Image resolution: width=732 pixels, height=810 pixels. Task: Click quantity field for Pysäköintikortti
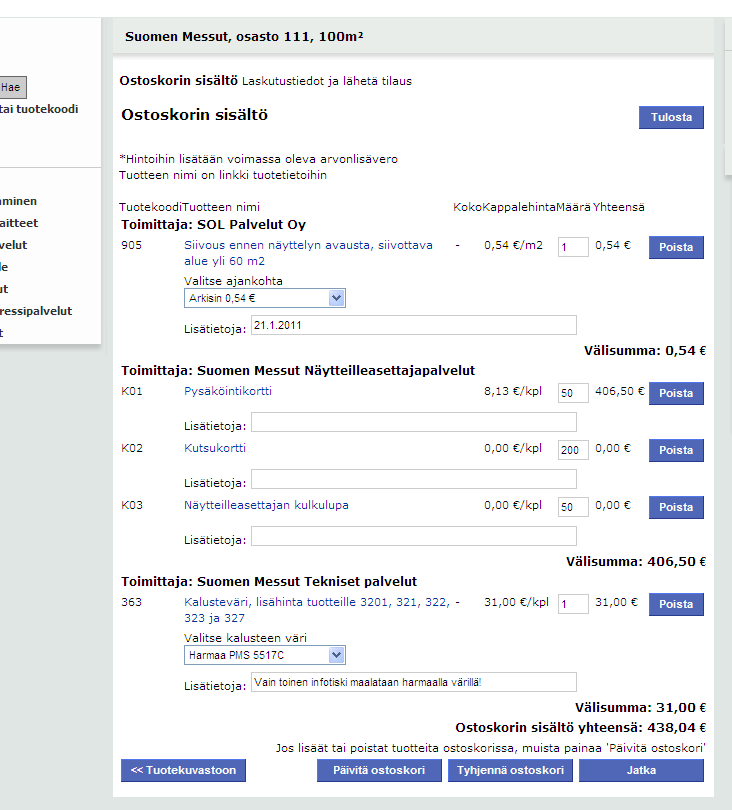573,393
